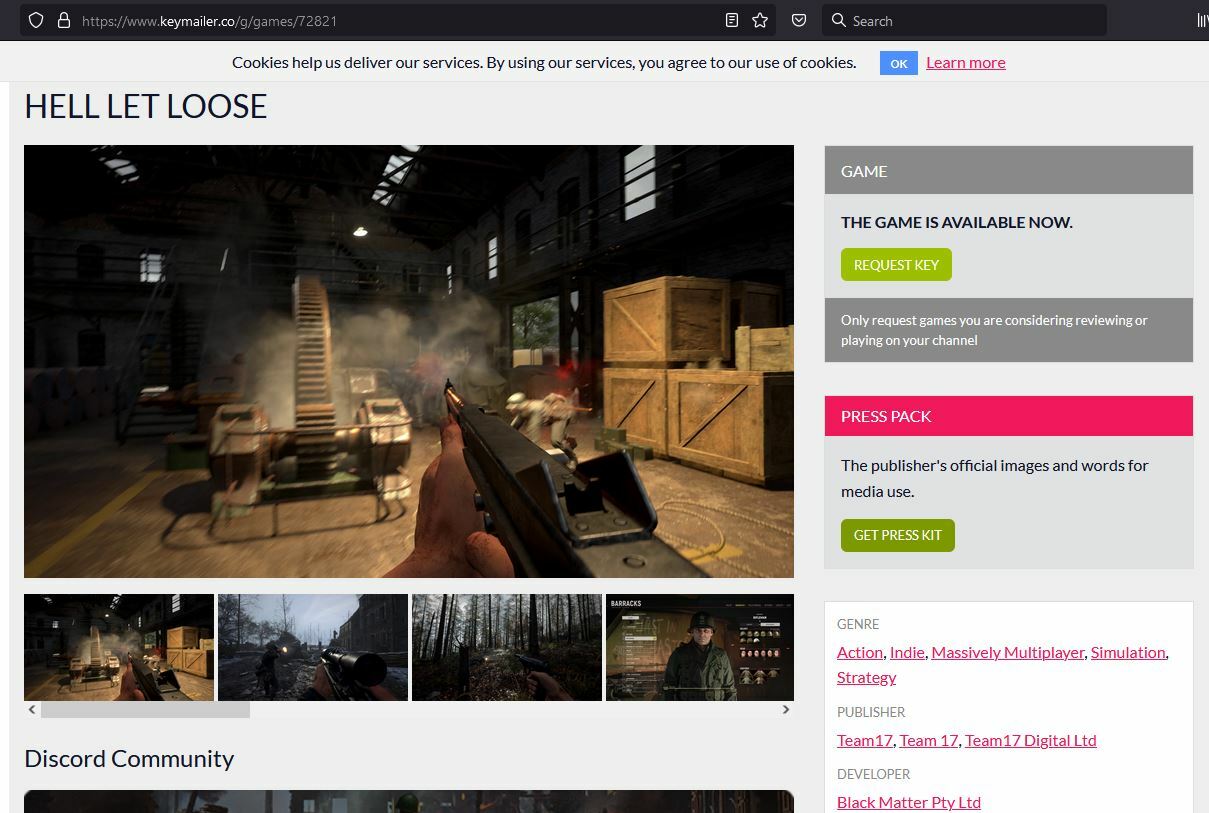Click THE GAME IS AVAILABLE NOW text
The width and height of the screenshot is (1209, 813).
tap(957, 222)
